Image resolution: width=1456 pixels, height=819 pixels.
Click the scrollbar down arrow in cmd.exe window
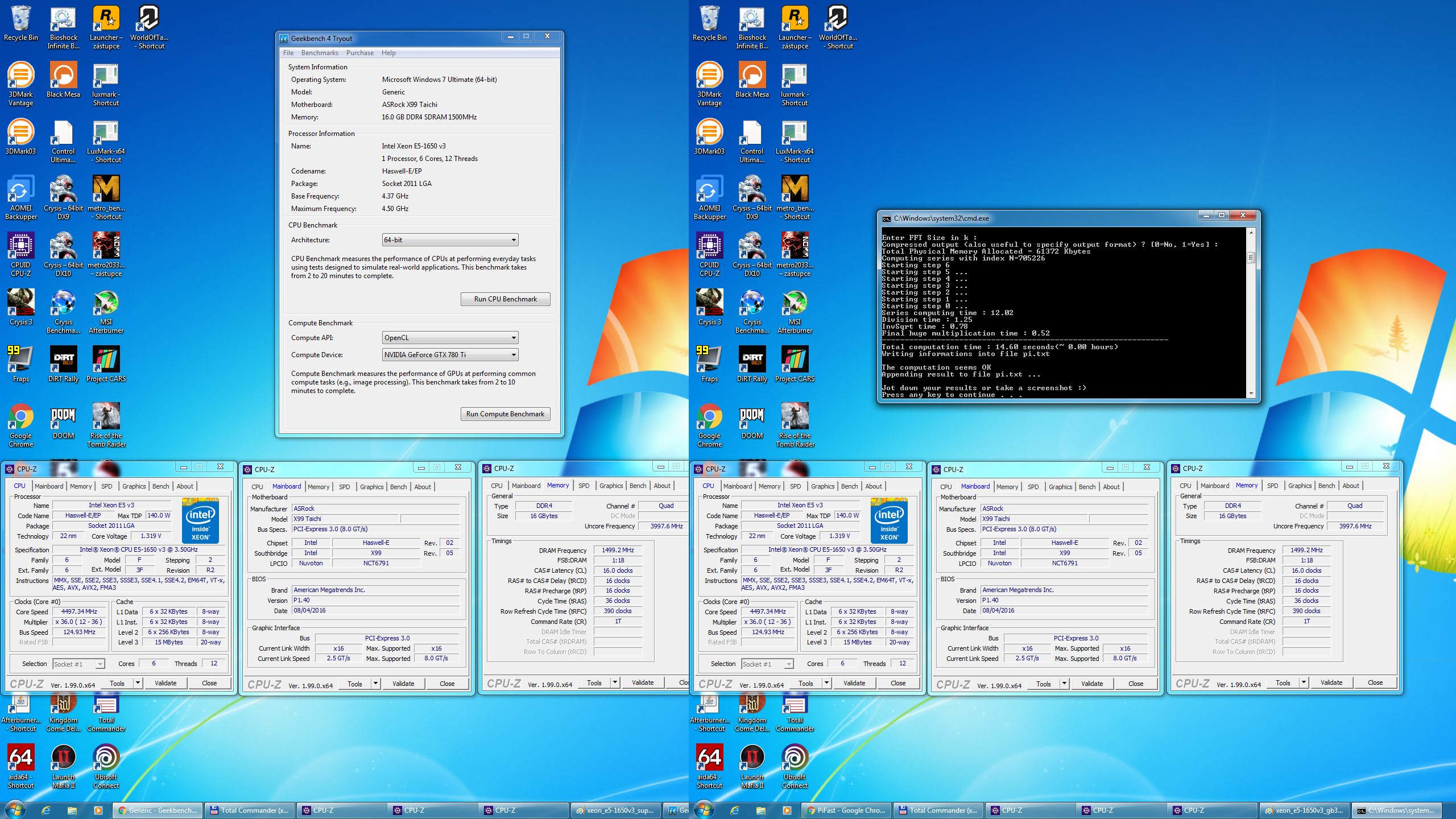coord(1251,394)
